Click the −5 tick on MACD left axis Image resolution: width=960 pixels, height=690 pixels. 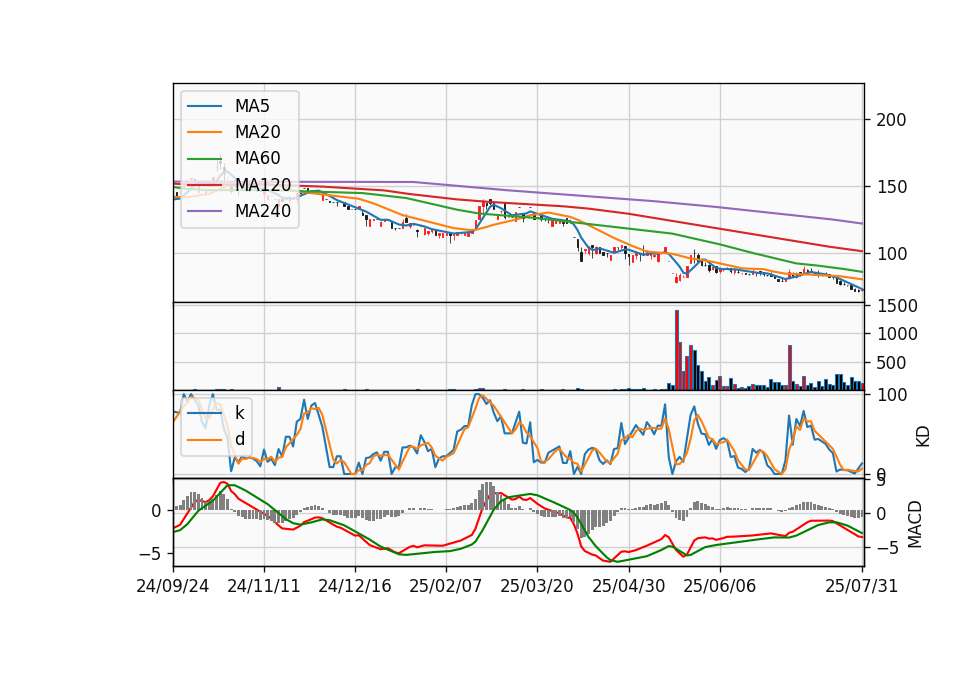pos(149,554)
